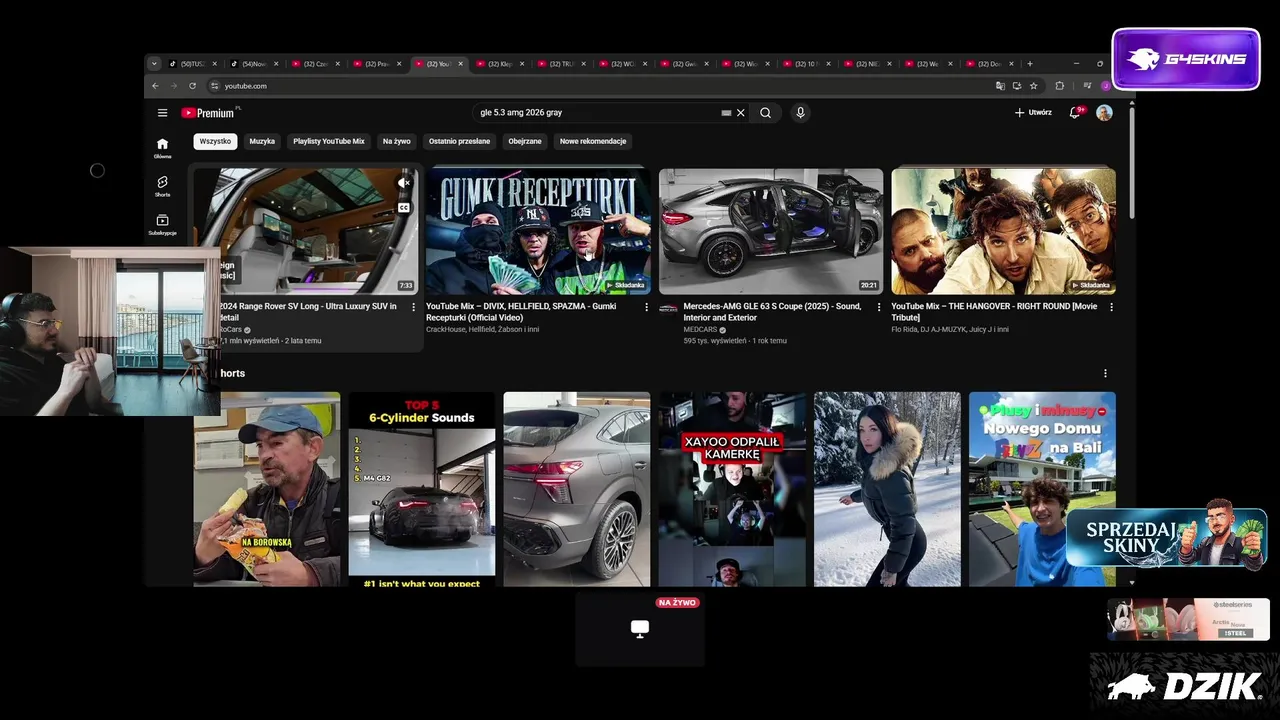Screen dimensions: 1280x720
Task: Click the translate page icon in address bar
Action: point(1000,86)
